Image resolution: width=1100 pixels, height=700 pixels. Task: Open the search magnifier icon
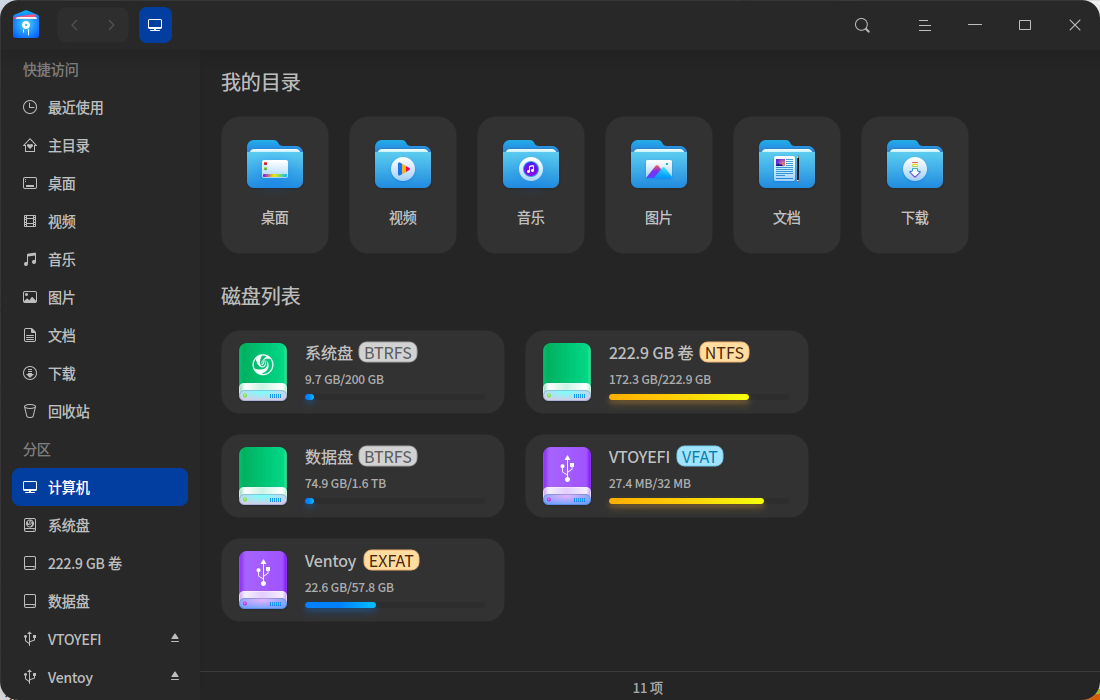[862, 25]
